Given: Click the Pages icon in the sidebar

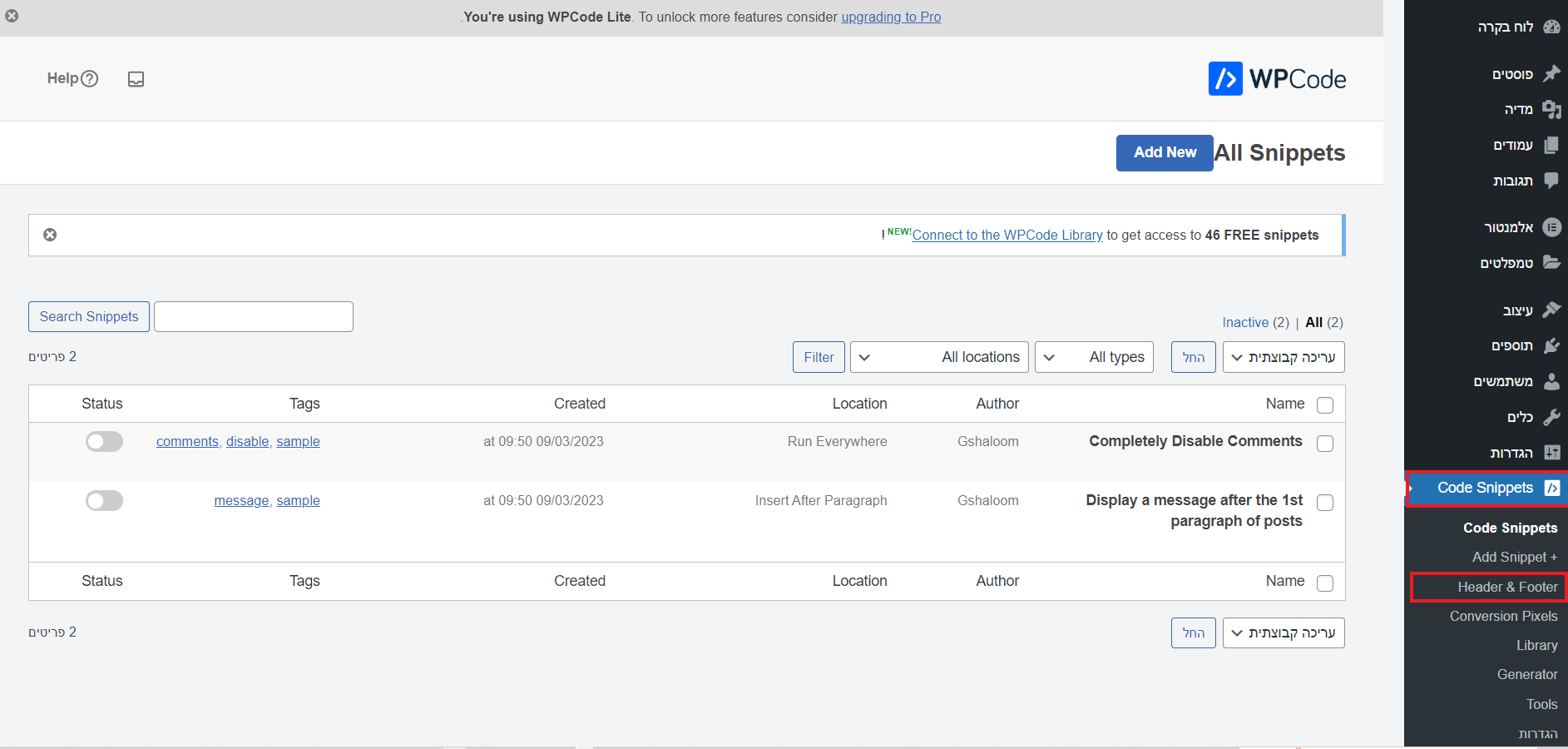Looking at the screenshot, I should (1551, 145).
